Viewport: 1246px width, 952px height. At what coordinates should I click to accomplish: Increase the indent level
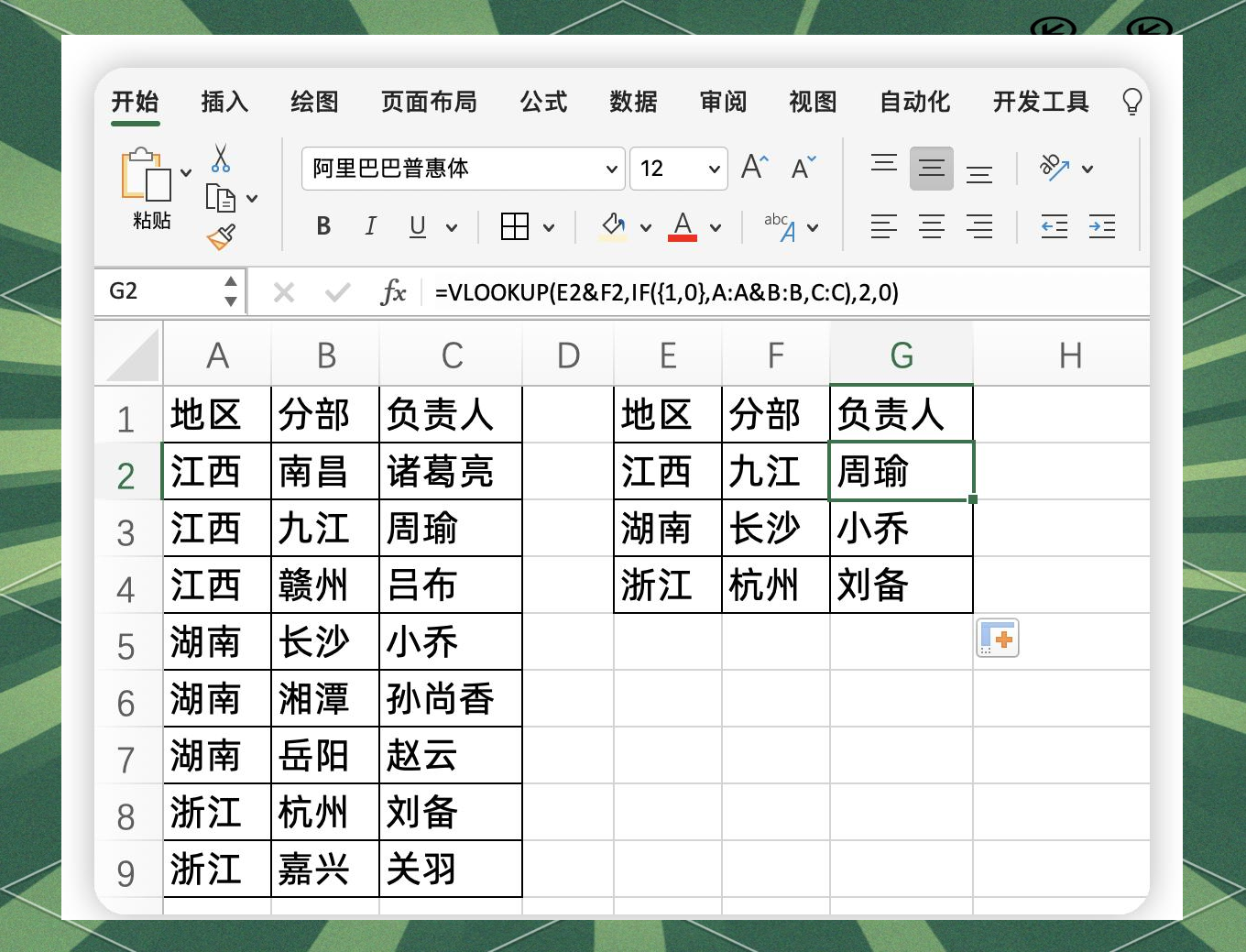coord(1102,226)
